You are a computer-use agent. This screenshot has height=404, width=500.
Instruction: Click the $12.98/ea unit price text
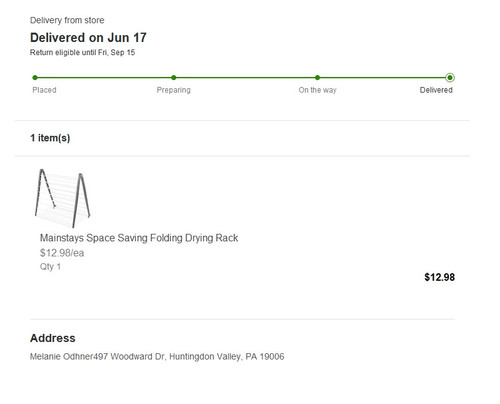[62, 253]
